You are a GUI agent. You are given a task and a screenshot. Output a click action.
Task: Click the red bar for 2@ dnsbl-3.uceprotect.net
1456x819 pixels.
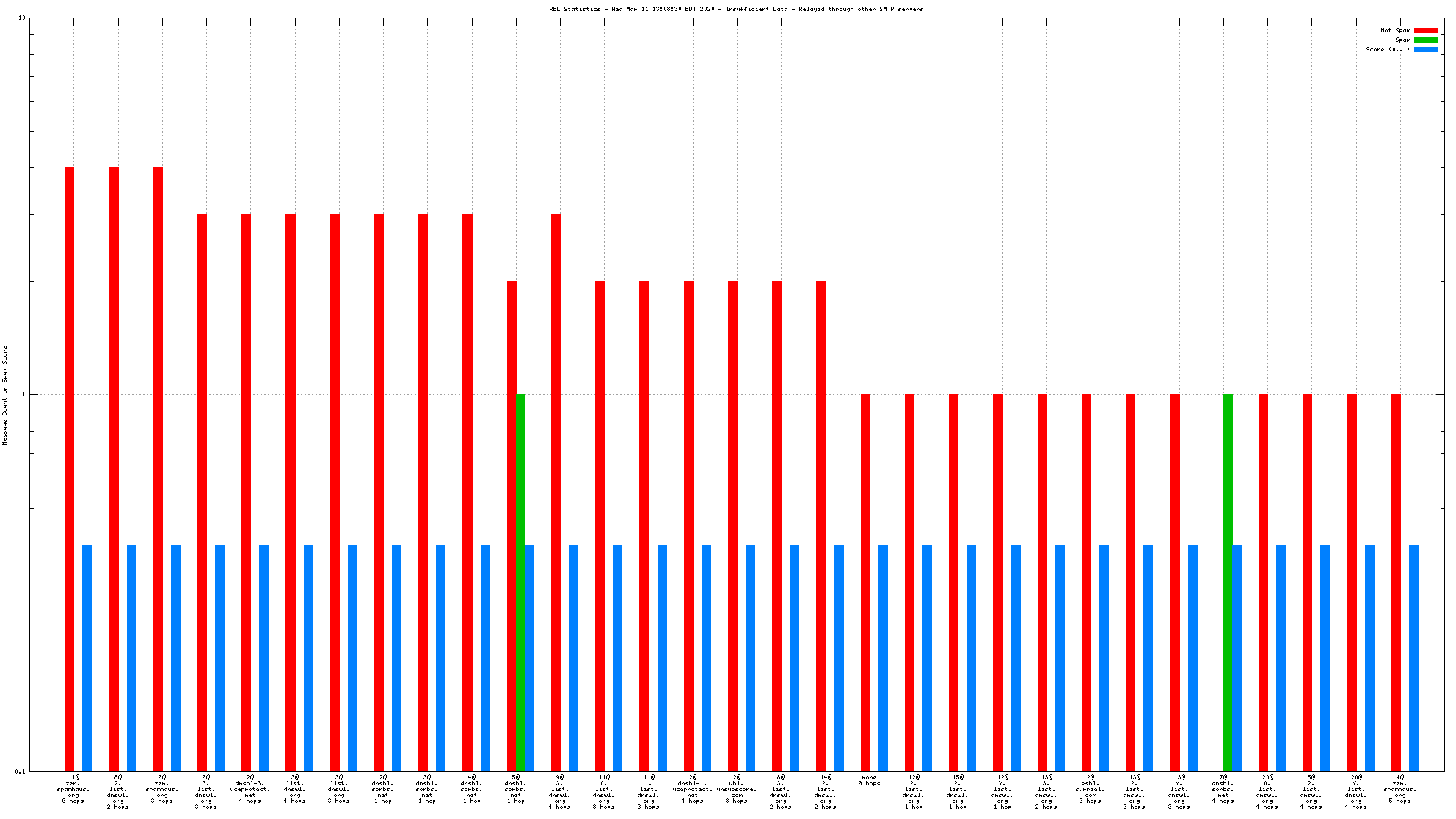(246, 492)
